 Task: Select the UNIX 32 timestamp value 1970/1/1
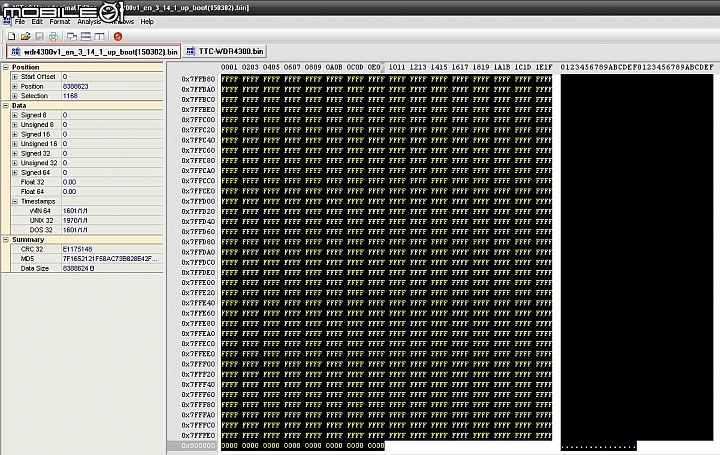click(75, 220)
